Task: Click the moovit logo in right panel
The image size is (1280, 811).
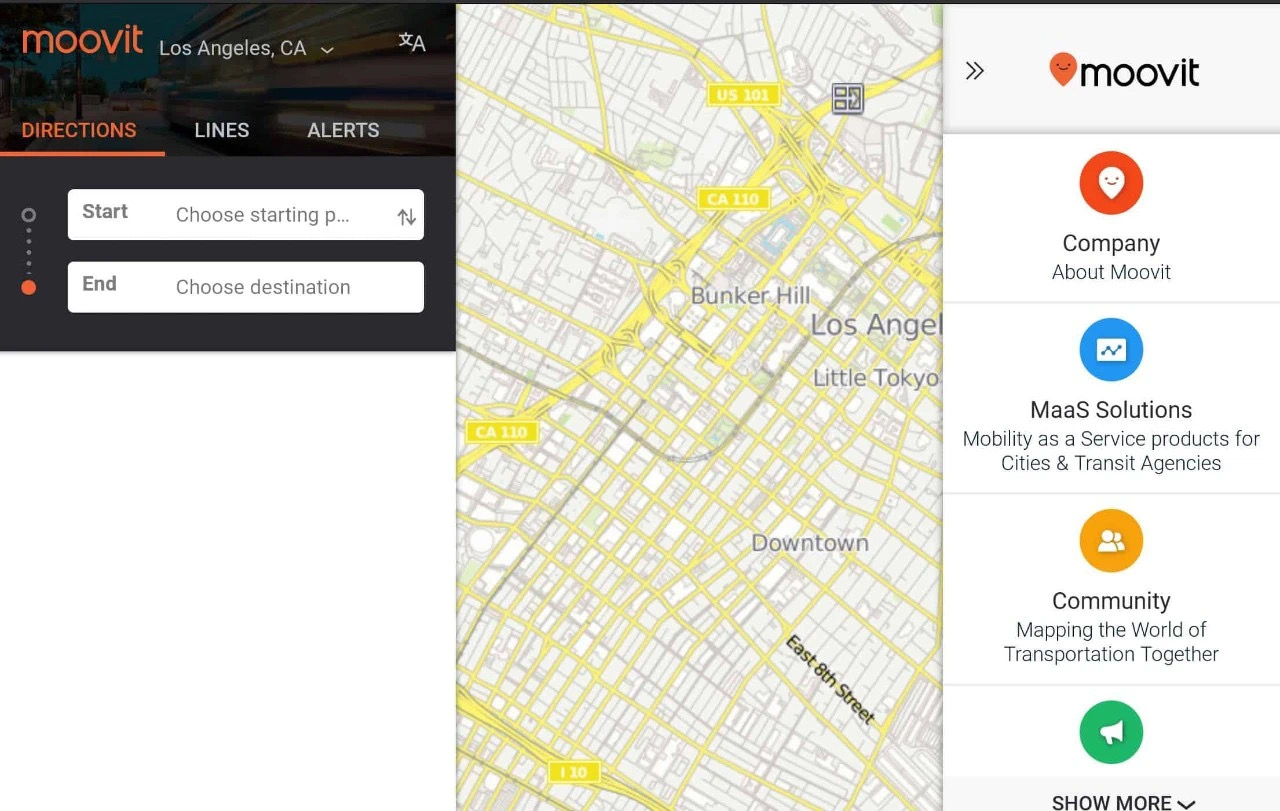Action: 1124,70
